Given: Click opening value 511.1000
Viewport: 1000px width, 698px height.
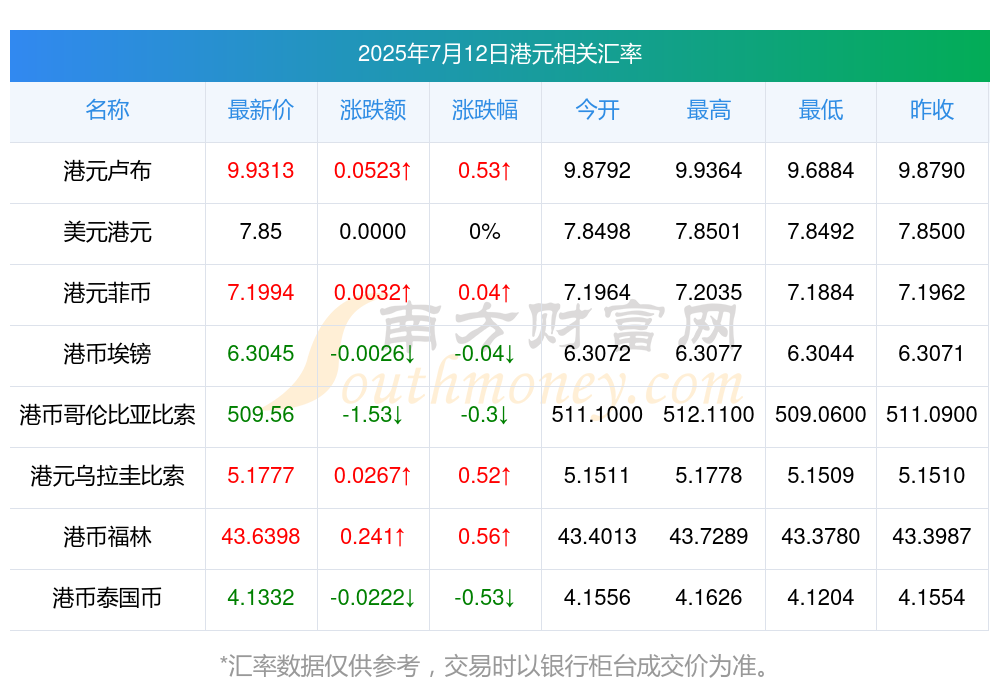Looking at the screenshot, I should pyautogui.click(x=597, y=415).
